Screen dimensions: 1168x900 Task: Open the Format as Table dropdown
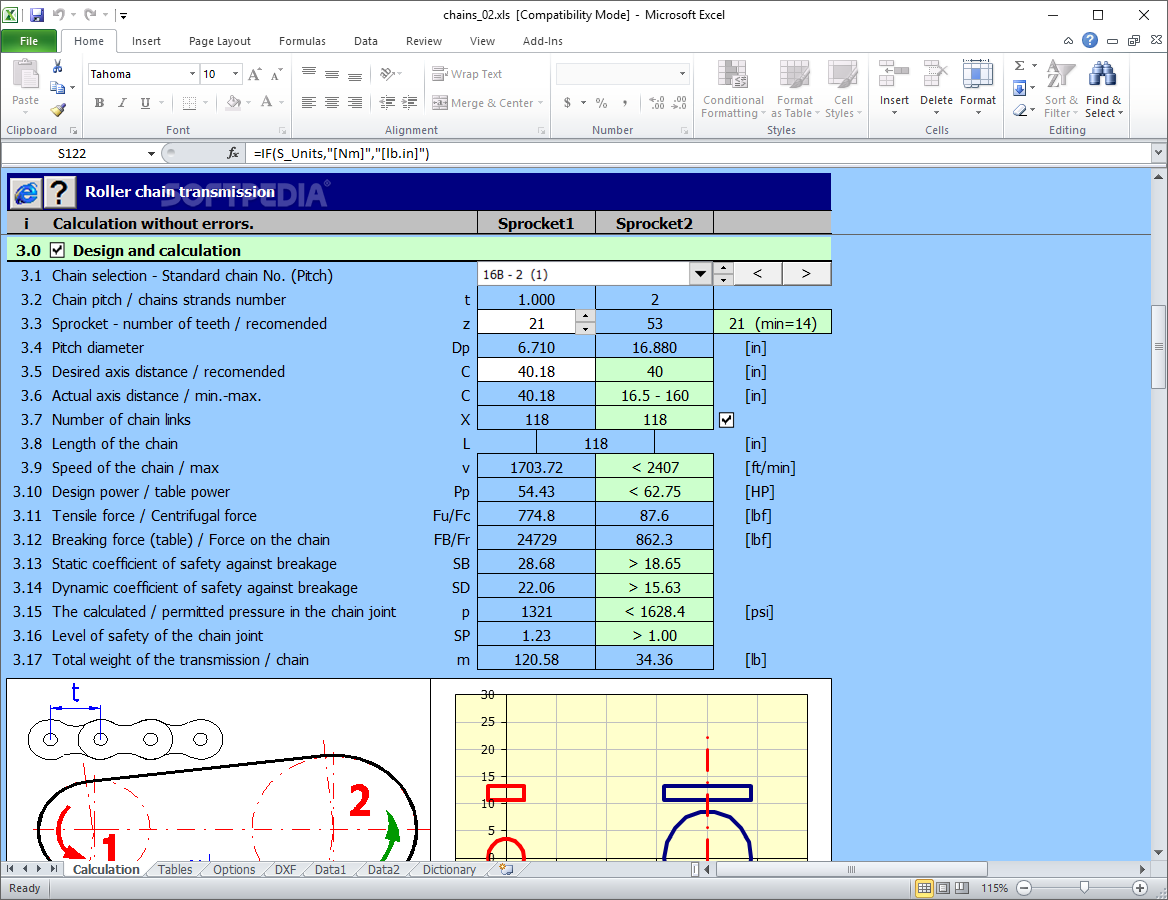795,89
